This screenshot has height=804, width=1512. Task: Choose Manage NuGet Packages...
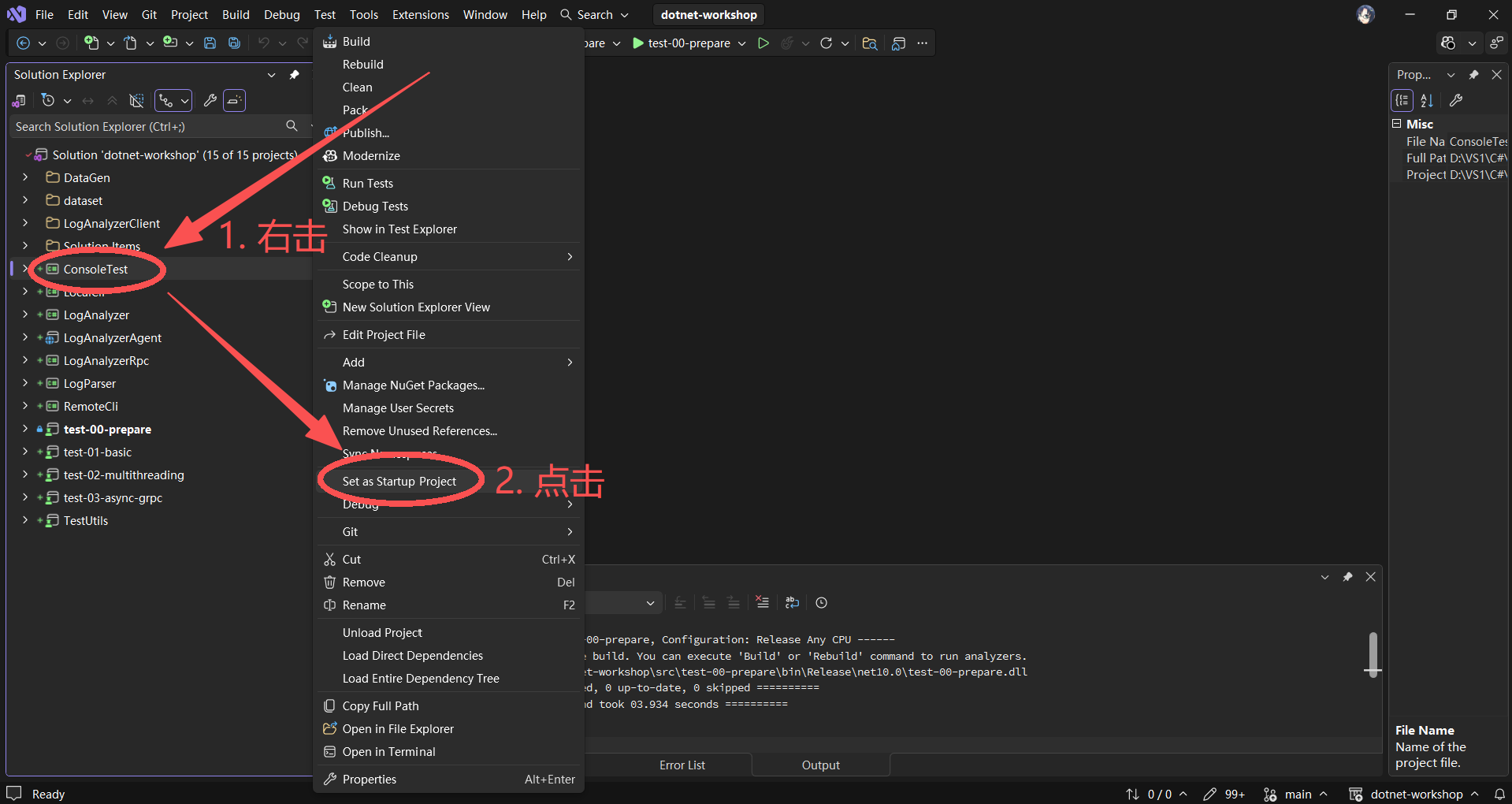coord(449,385)
